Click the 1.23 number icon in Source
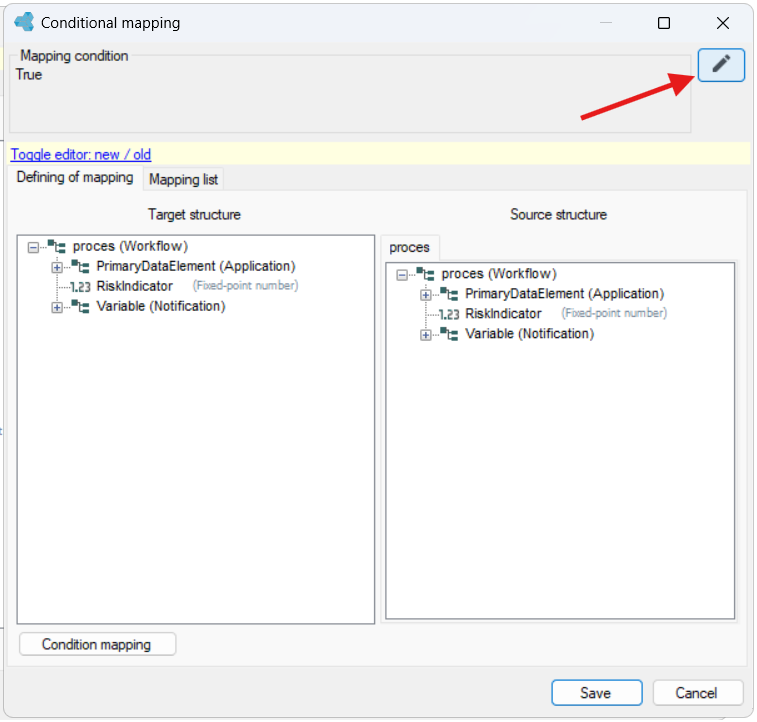 449,314
